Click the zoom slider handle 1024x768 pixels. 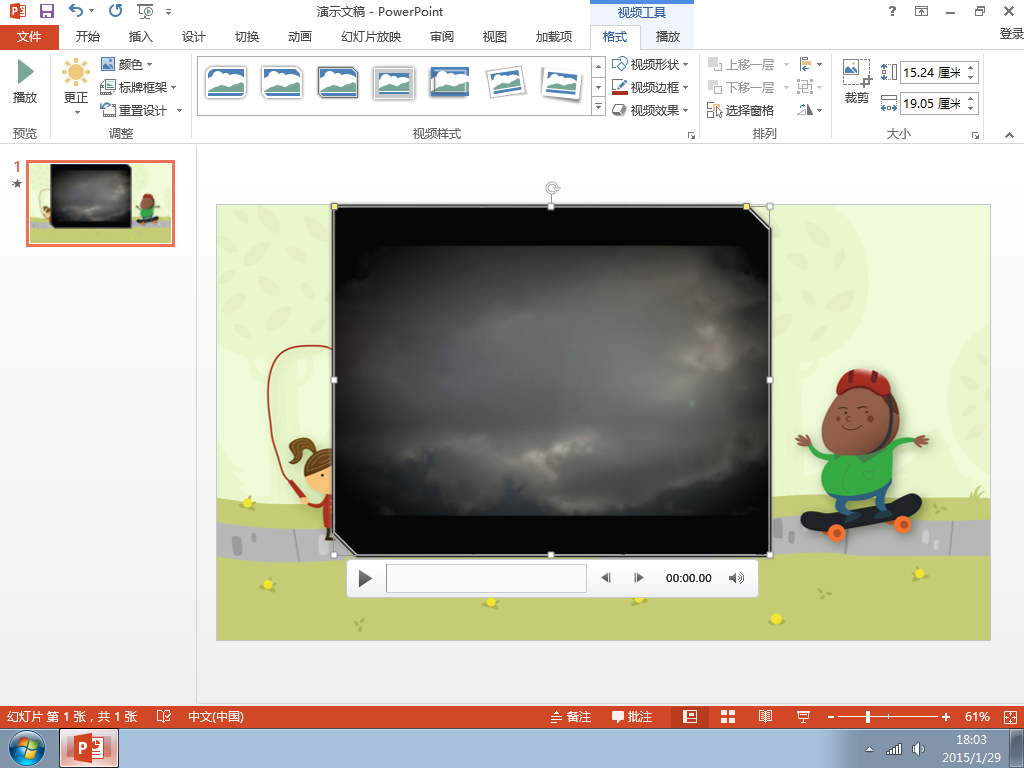[868, 716]
